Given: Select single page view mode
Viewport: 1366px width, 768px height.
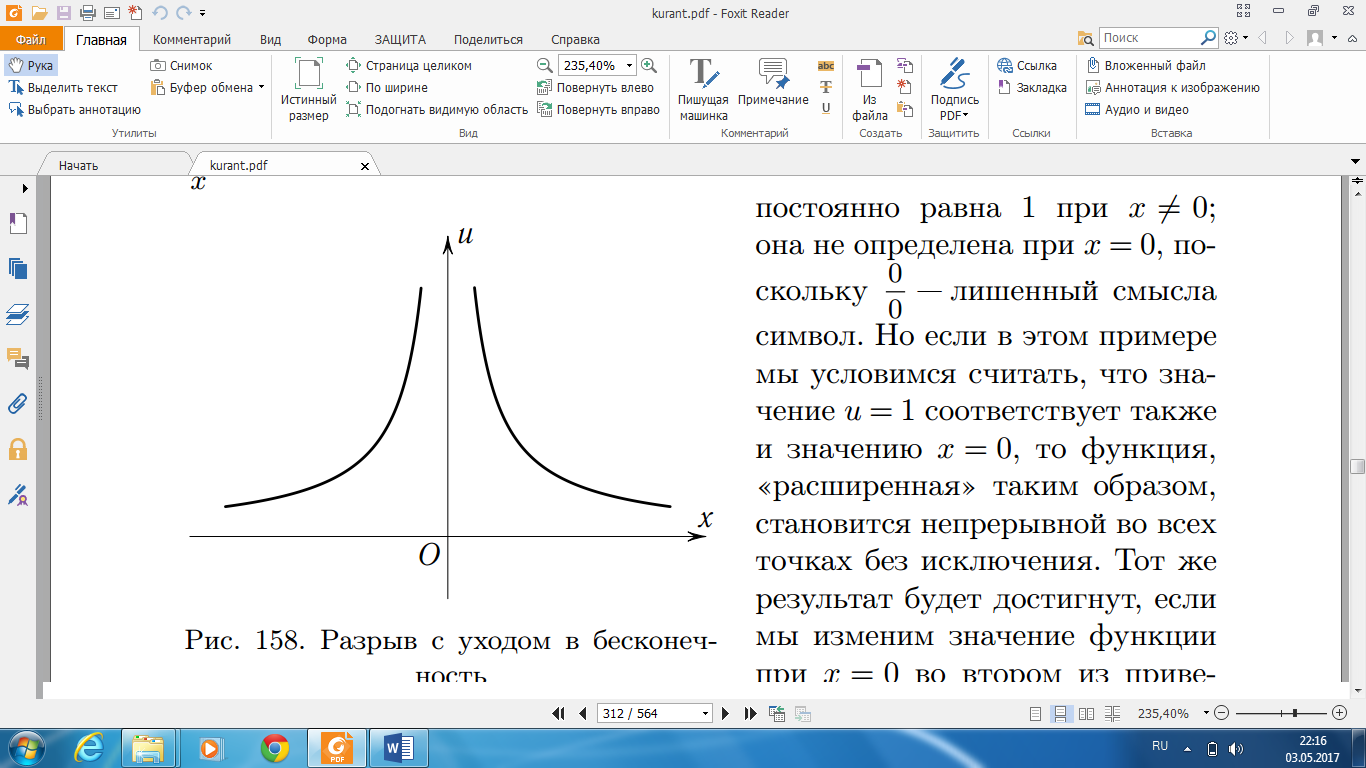Looking at the screenshot, I should click(x=1035, y=713).
